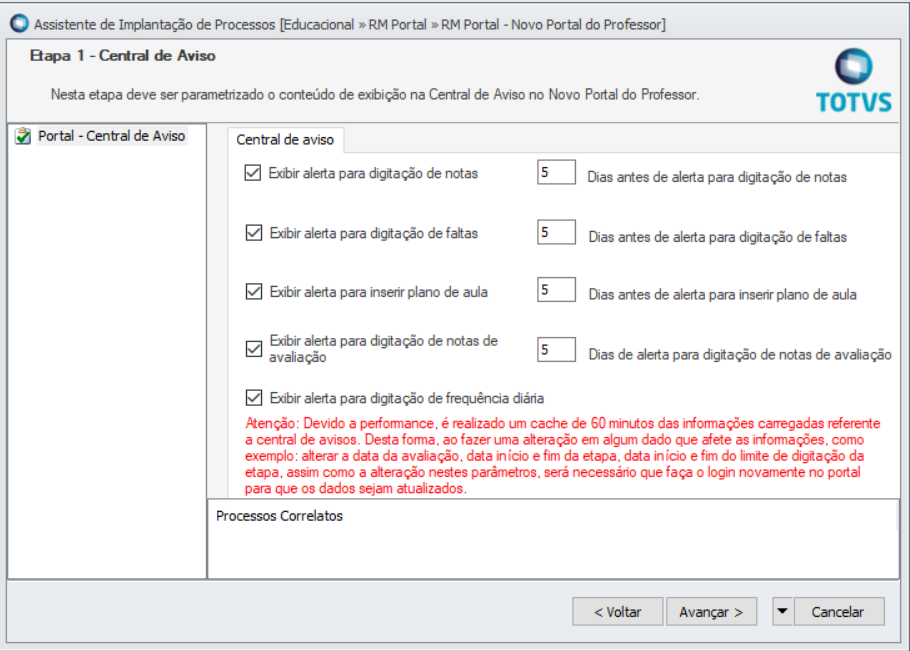Open dropdown arrow beside Cancelar button
This screenshot has width=910, height=651.
(x=782, y=611)
